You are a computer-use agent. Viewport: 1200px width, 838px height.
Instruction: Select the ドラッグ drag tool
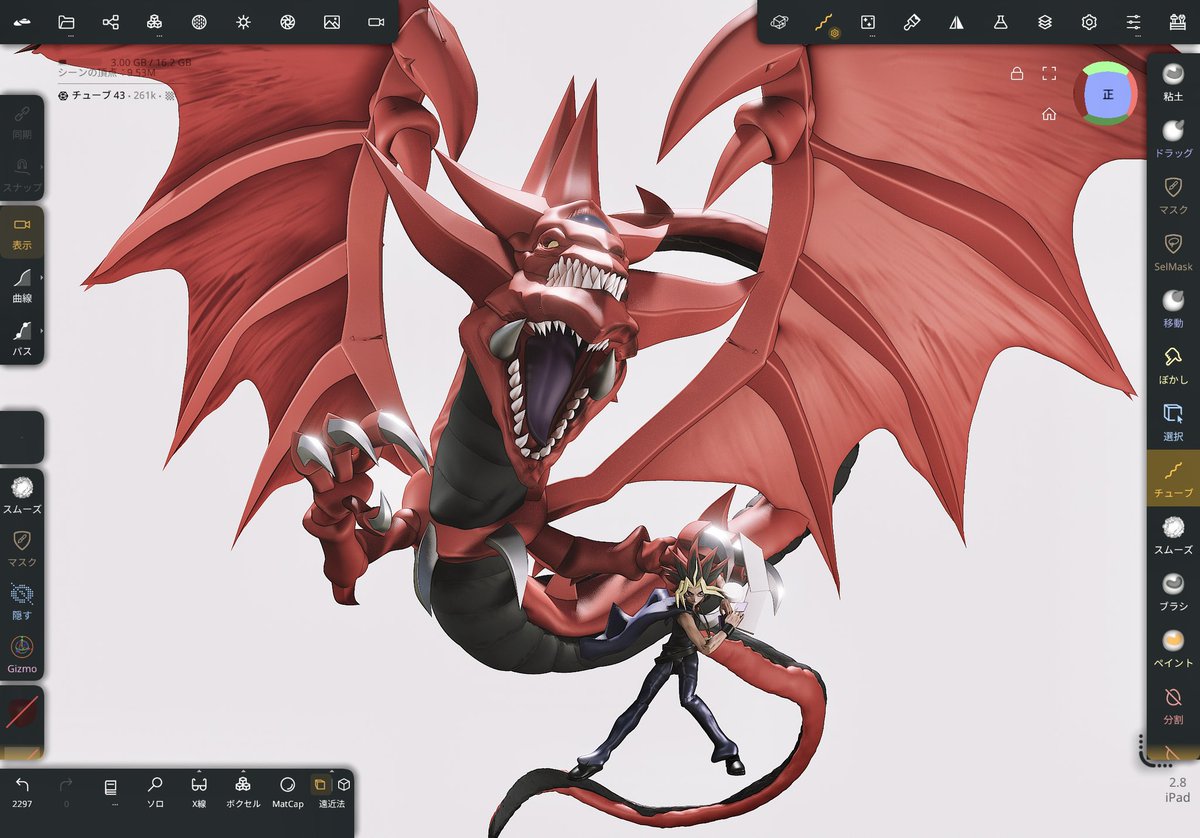(1174, 137)
